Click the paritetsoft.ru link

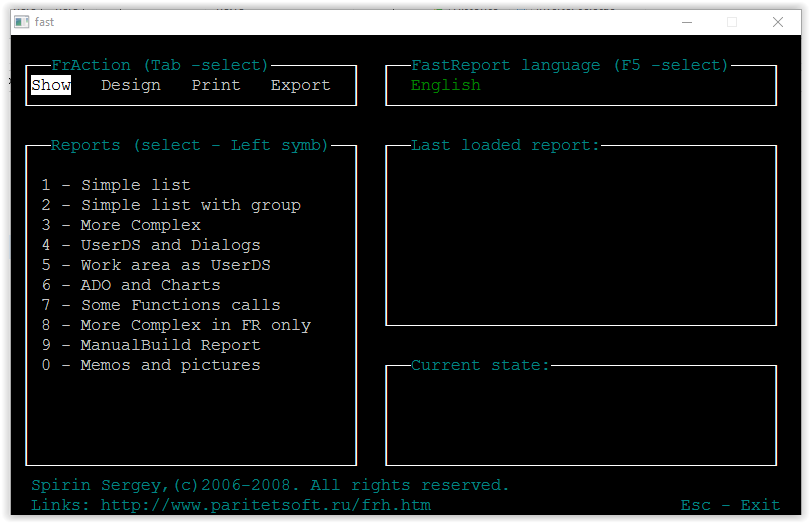(x=265, y=505)
